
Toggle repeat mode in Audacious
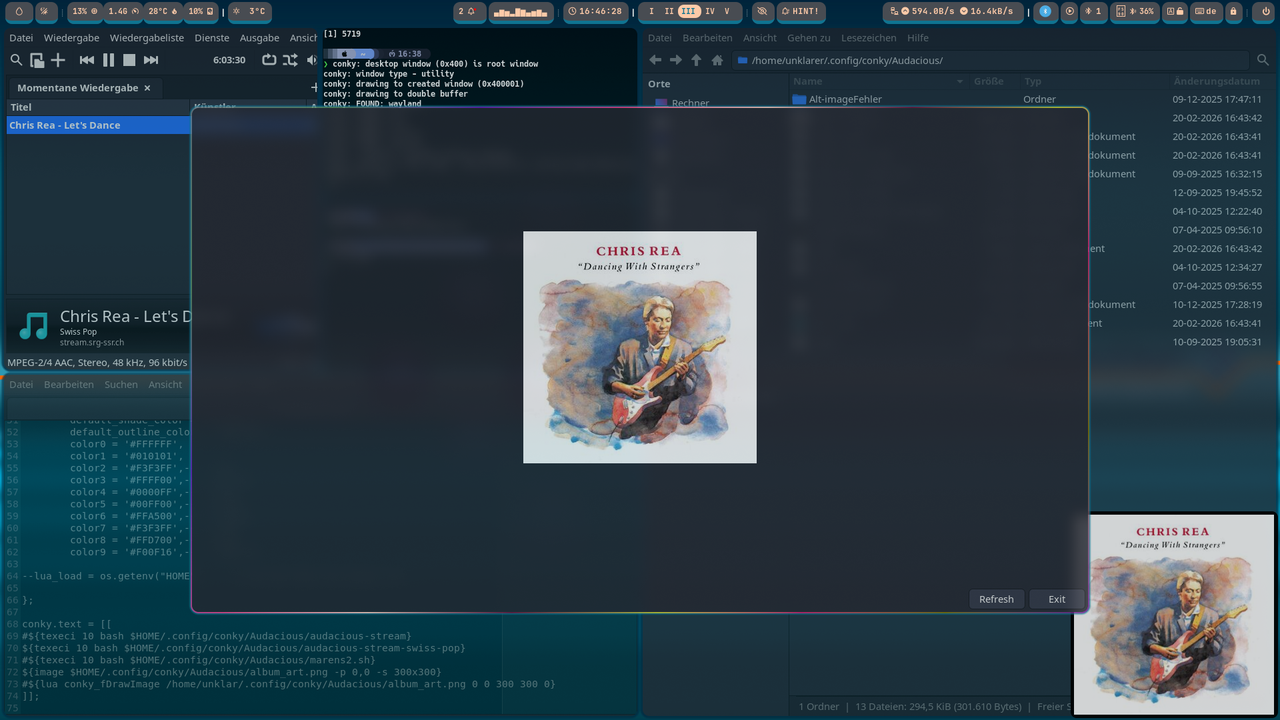point(269,60)
